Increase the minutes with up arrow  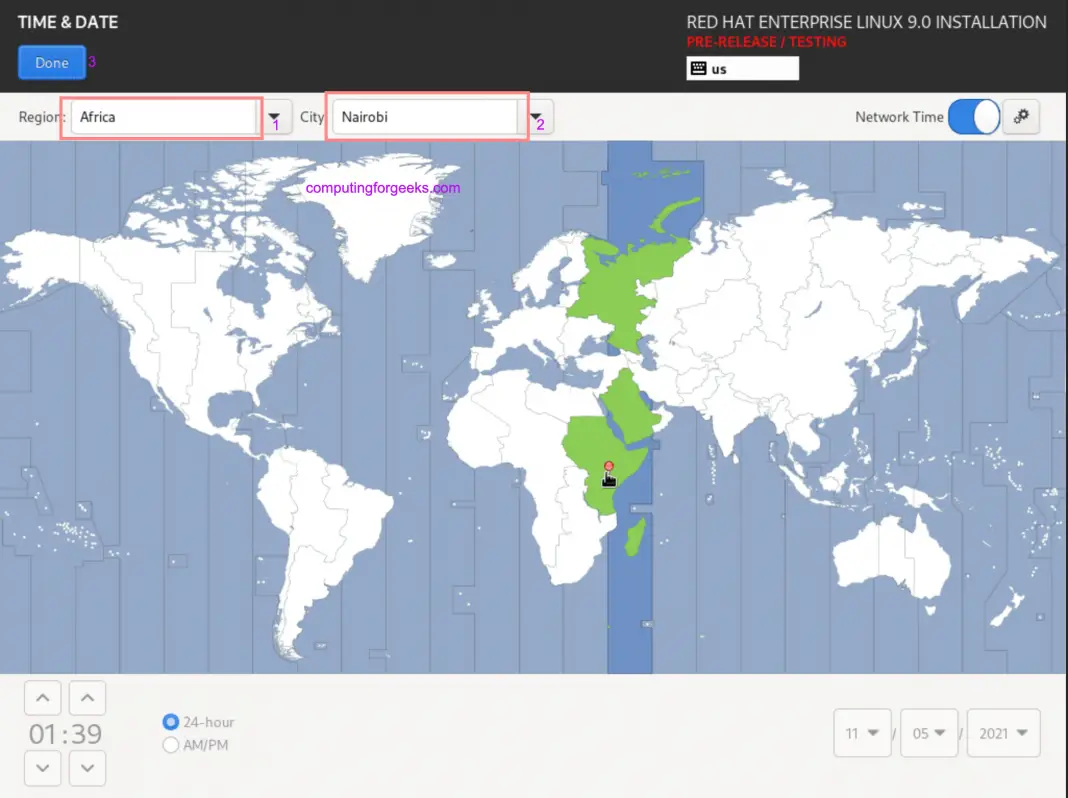[87, 698]
